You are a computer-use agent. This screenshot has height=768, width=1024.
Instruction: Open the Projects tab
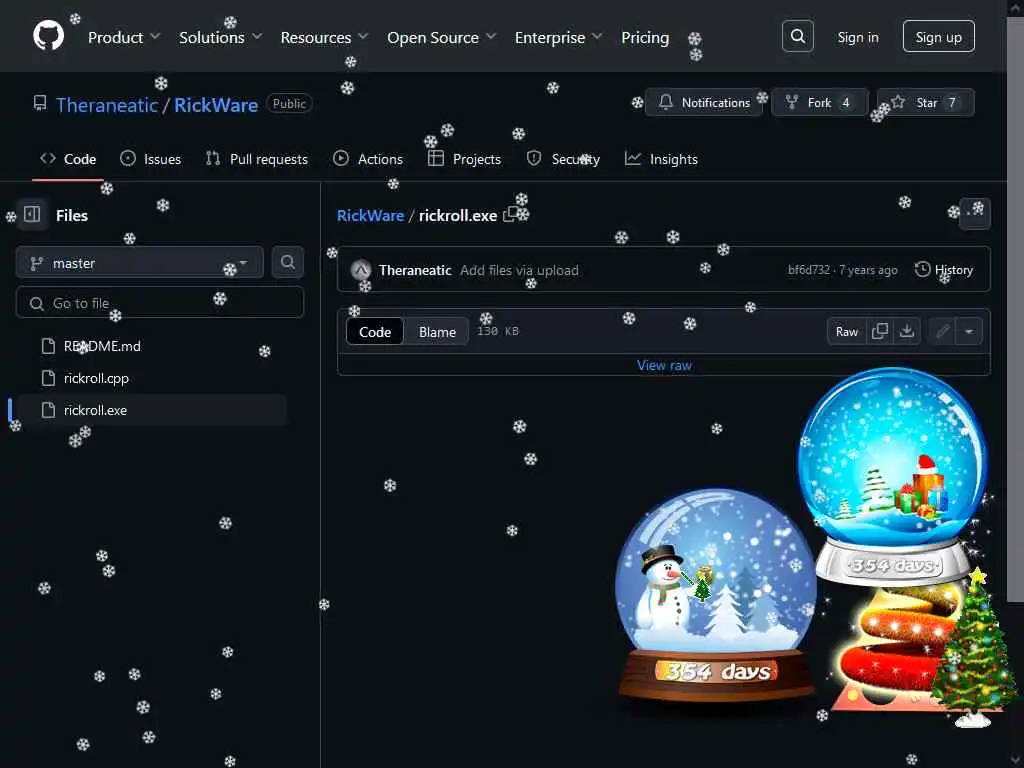pyautogui.click(x=464, y=159)
